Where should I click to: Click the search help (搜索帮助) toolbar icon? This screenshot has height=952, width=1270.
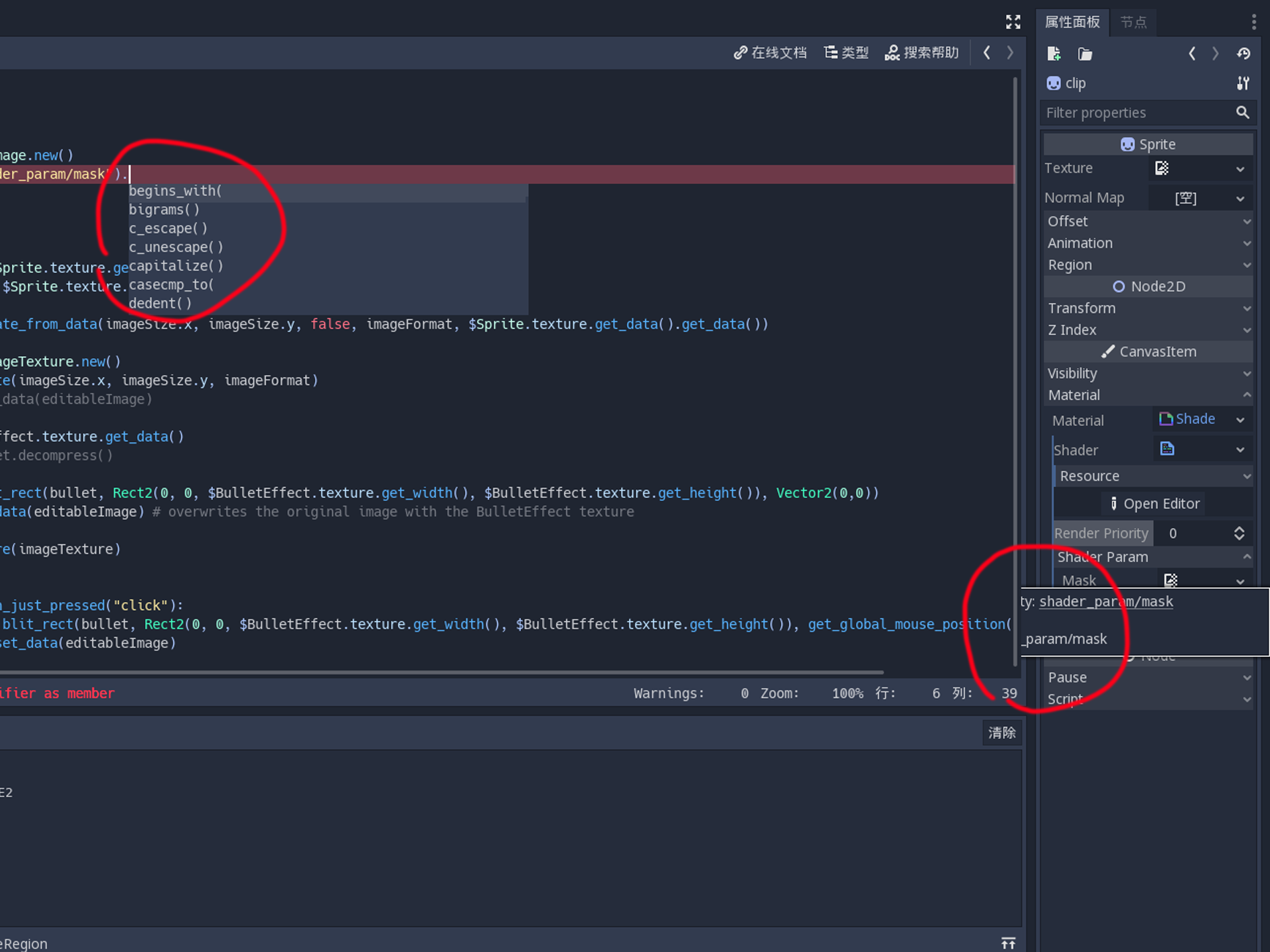coord(922,52)
